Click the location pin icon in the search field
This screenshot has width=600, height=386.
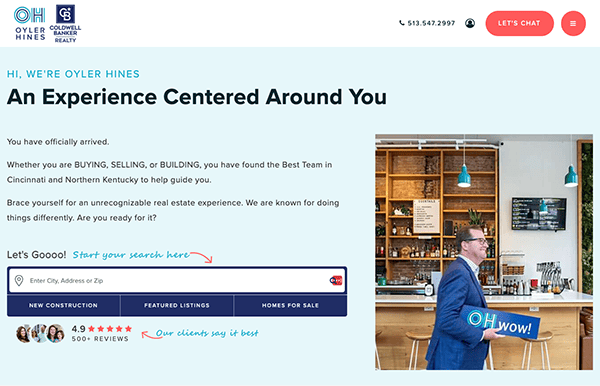[19, 280]
